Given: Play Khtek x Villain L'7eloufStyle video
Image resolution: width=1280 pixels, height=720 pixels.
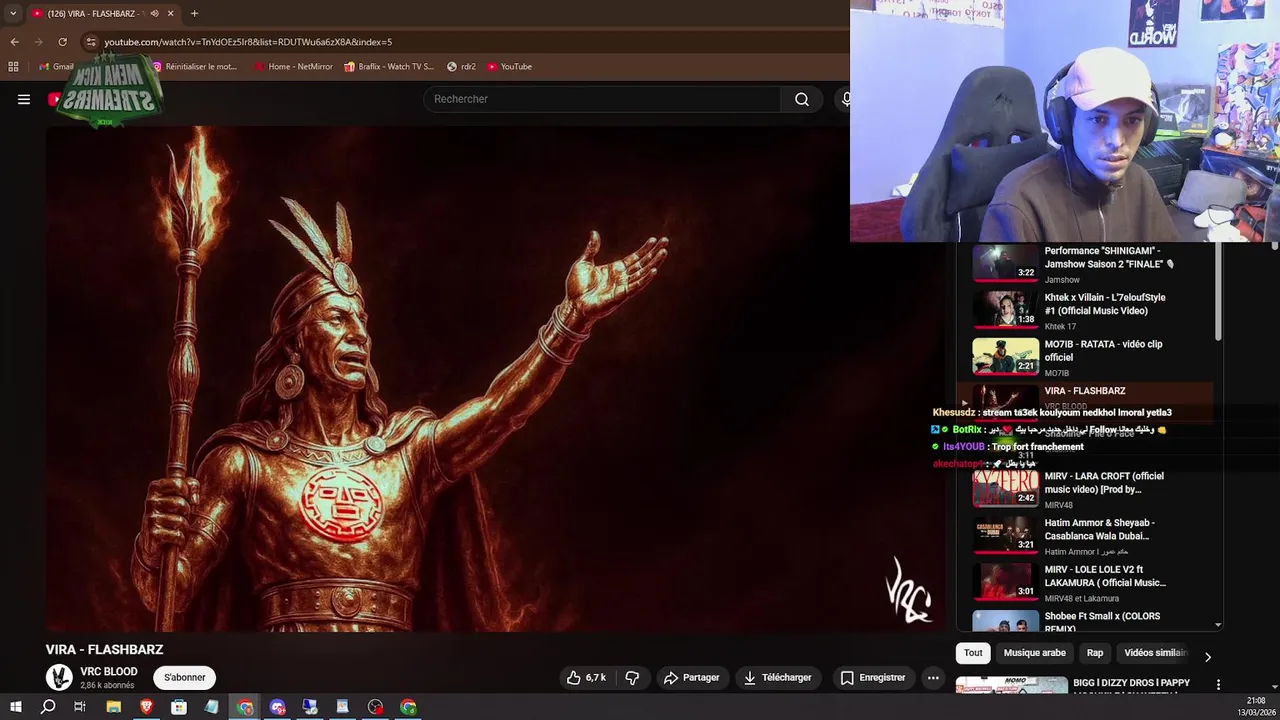Looking at the screenshot, I should (1085, 311).
